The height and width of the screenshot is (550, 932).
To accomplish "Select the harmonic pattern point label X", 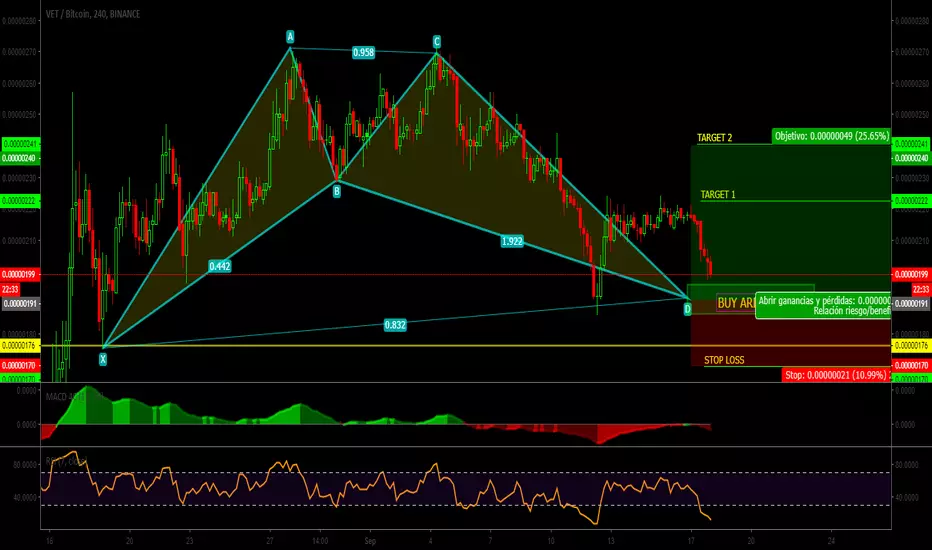I will 103,359.
